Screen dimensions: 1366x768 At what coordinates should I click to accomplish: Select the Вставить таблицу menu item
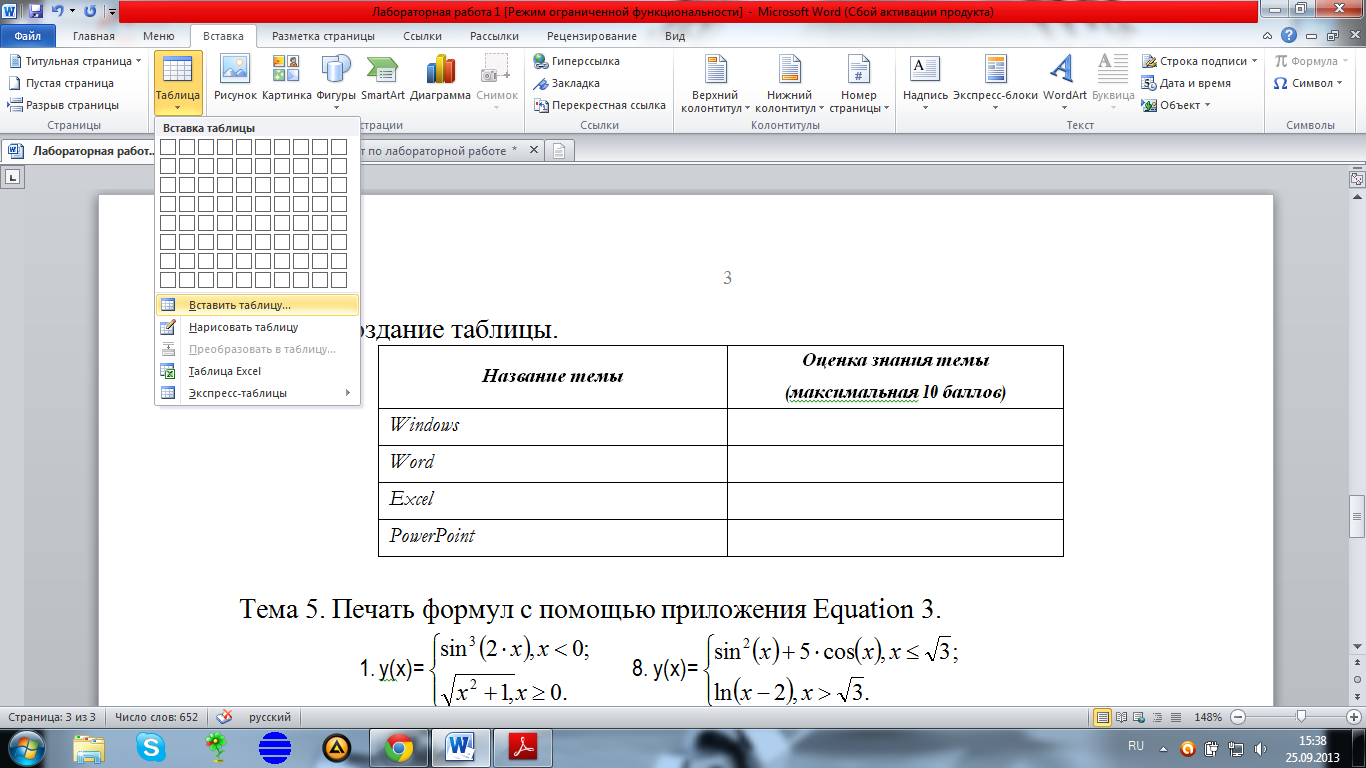coord(257,305)
